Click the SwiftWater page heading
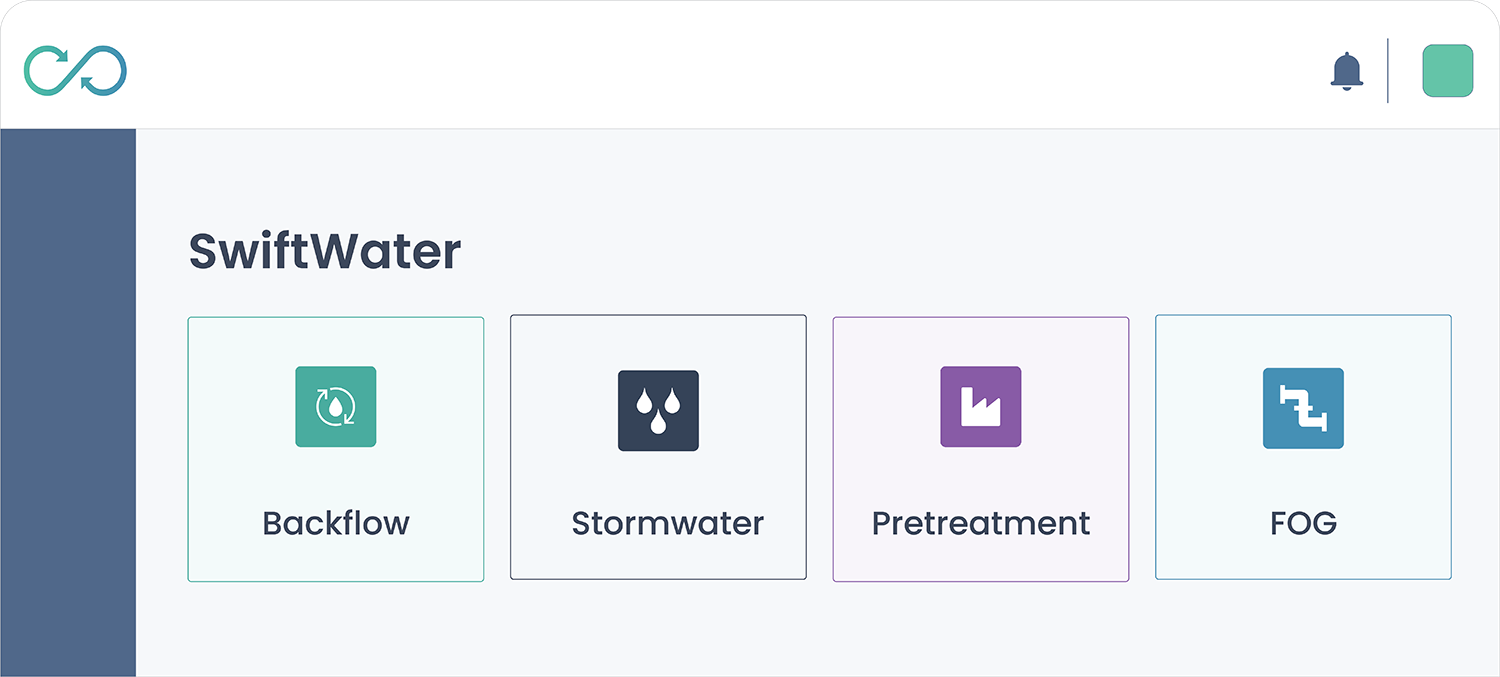The image size is (1500, 677). (325, 252)
